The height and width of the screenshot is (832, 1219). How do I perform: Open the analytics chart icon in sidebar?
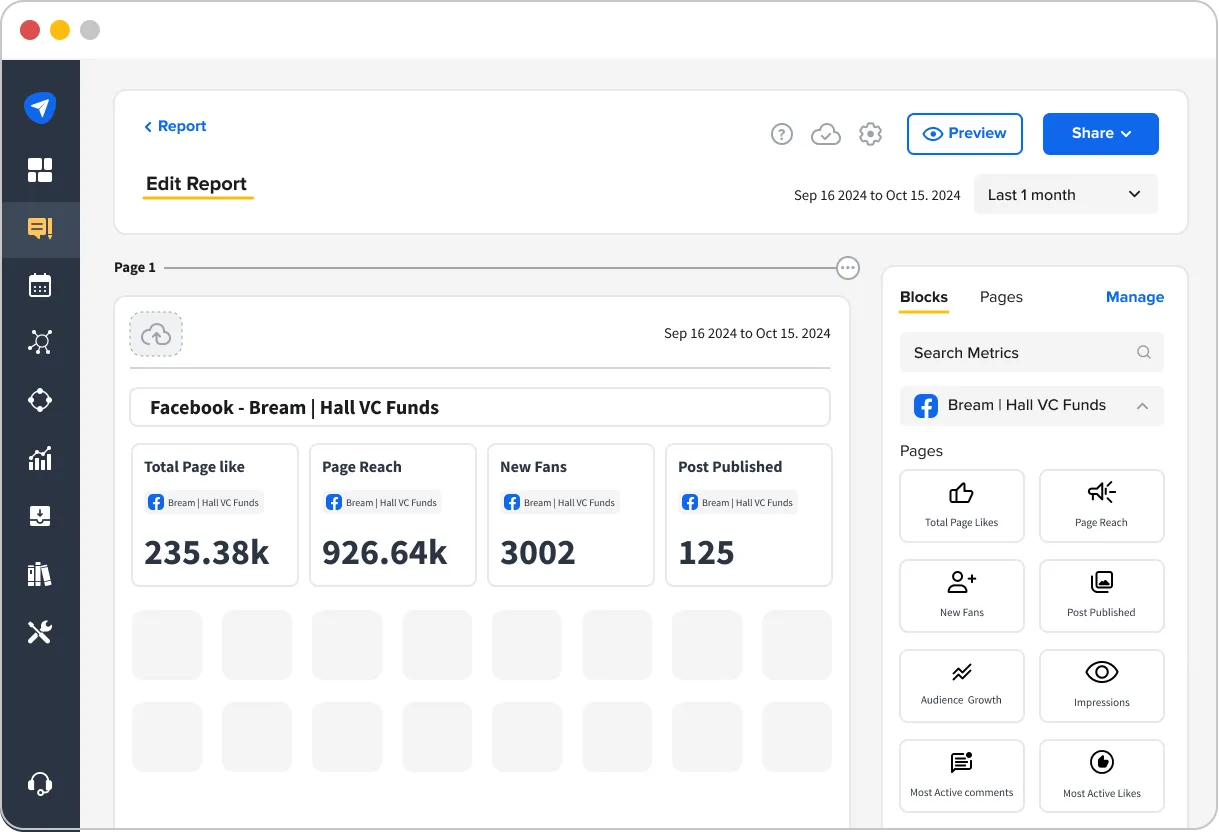click(41, 458)
